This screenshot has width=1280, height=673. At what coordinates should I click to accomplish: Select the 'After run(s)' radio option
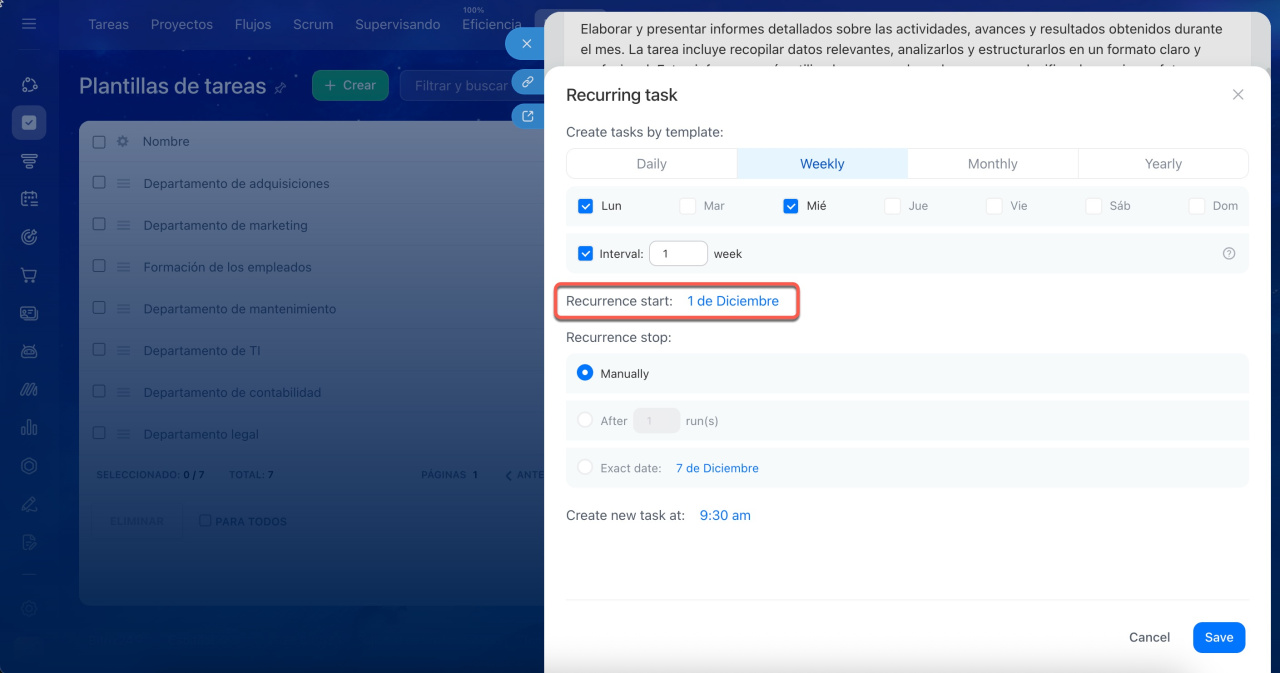tap(586, 421)
